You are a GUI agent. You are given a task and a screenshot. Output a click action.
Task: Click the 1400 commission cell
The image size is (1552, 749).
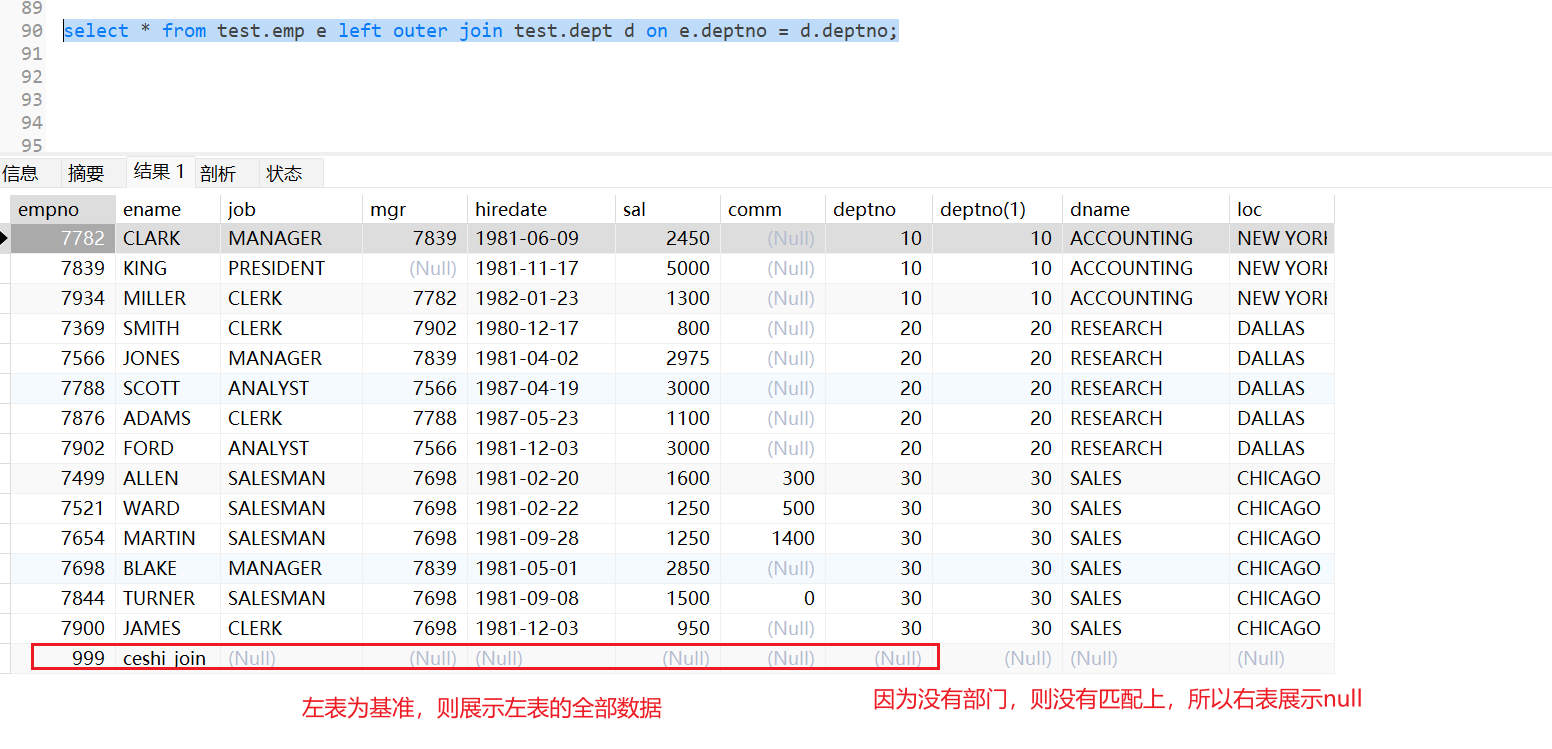tap(792, 538)
